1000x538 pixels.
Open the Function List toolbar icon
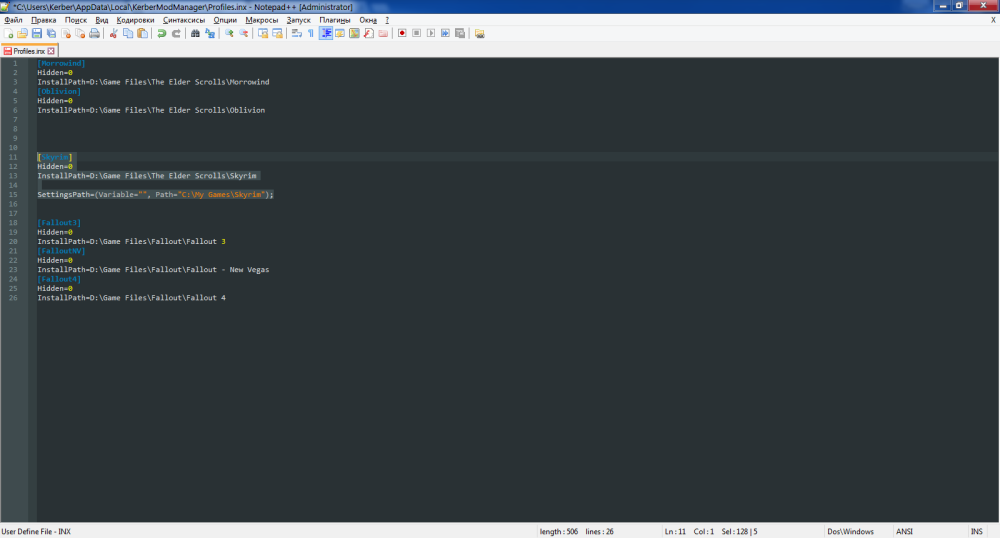tap(369, 33)
